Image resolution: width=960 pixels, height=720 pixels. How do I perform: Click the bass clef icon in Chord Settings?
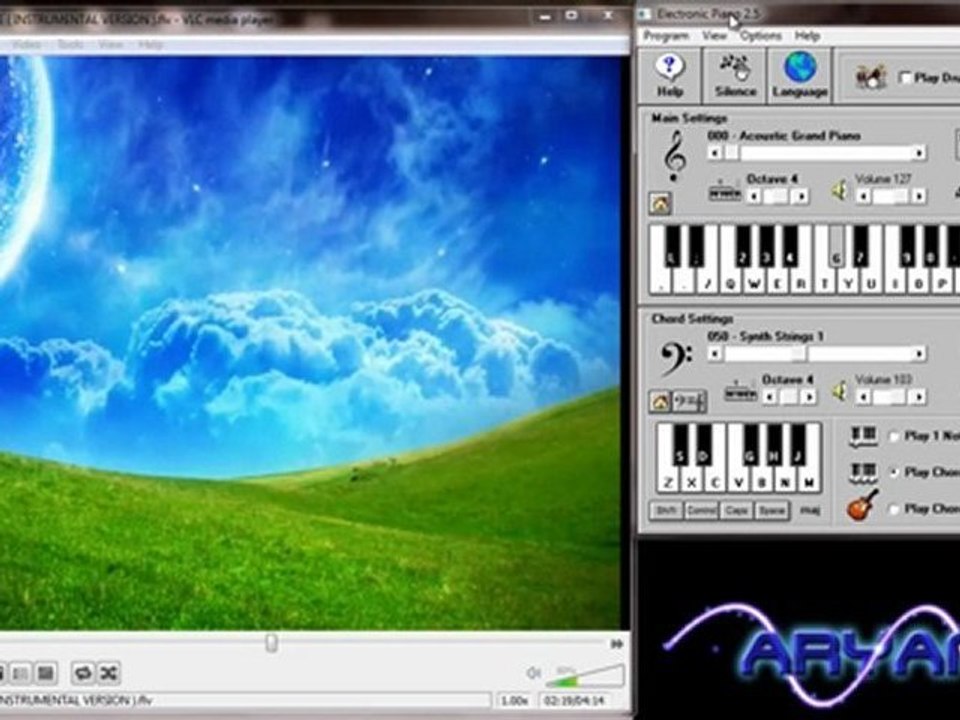click(675, 357)
